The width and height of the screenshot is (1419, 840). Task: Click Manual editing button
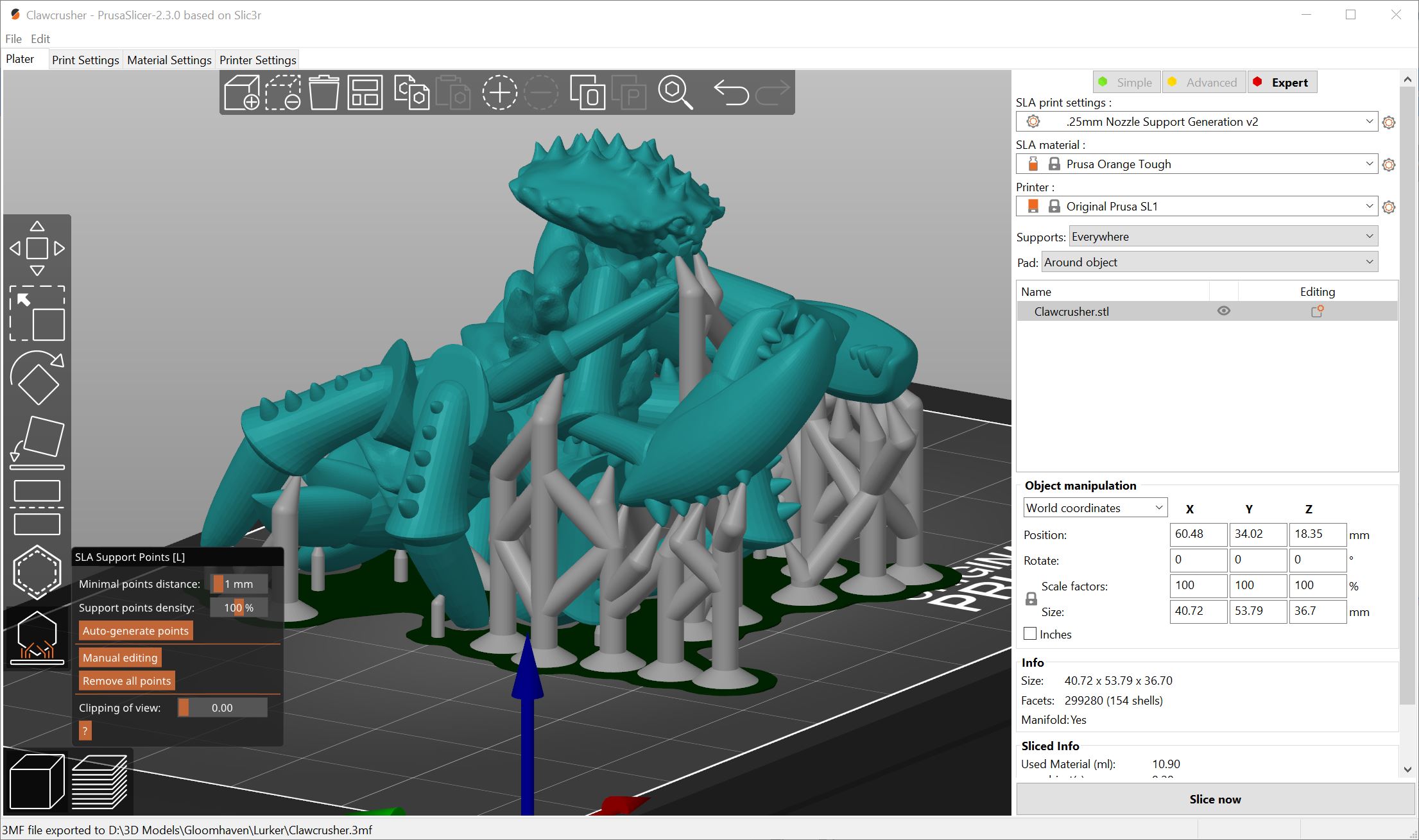(120, 658)
